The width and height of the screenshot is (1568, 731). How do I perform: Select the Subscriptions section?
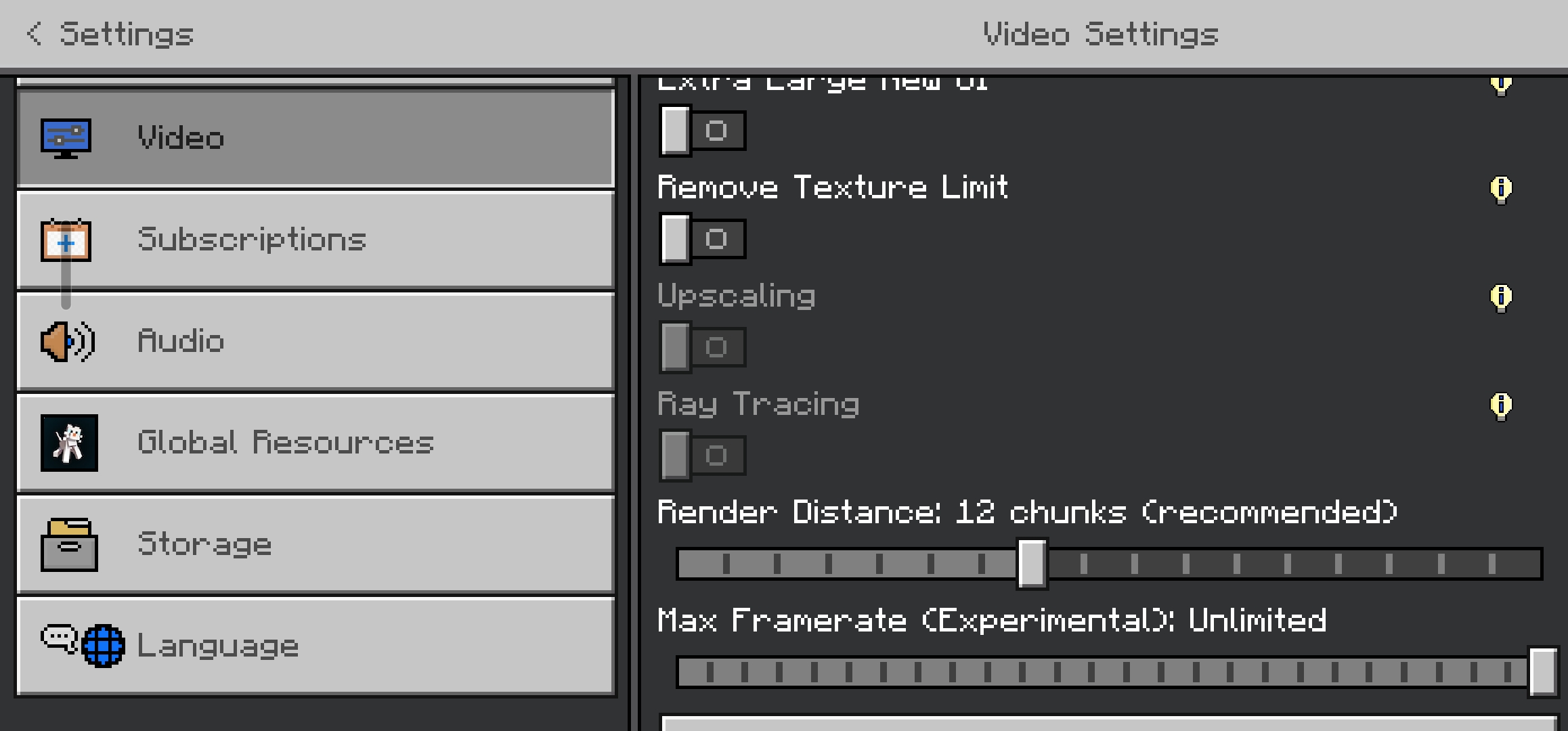[x=315, y=240]
